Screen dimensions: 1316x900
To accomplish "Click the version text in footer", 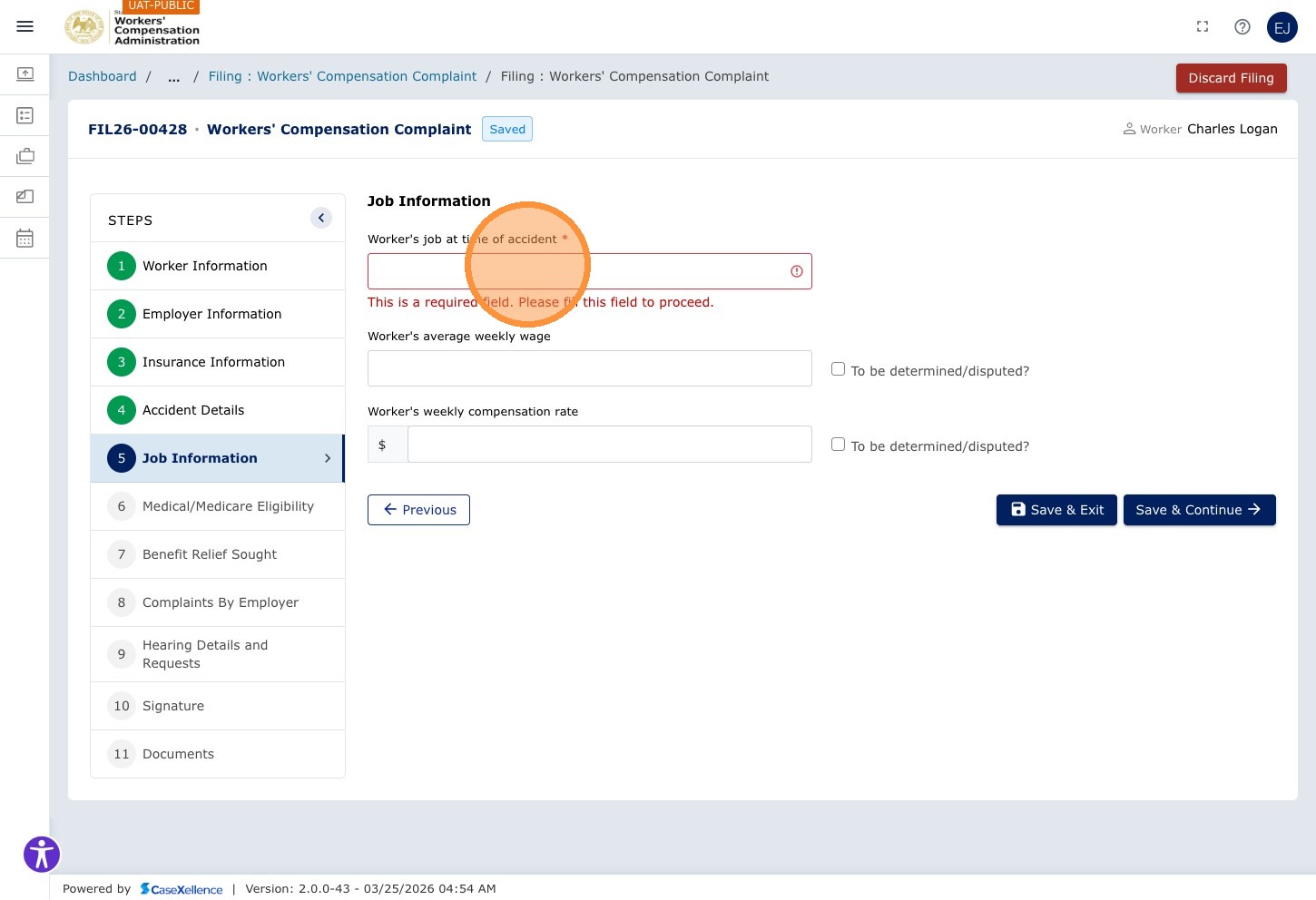I will 370,889.
